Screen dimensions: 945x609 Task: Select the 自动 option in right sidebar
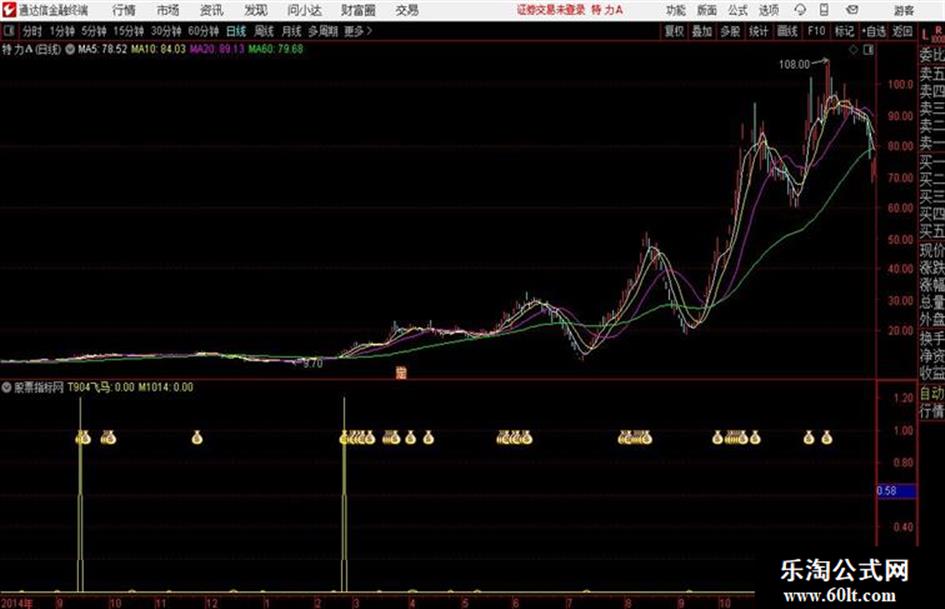click(932, 394)
